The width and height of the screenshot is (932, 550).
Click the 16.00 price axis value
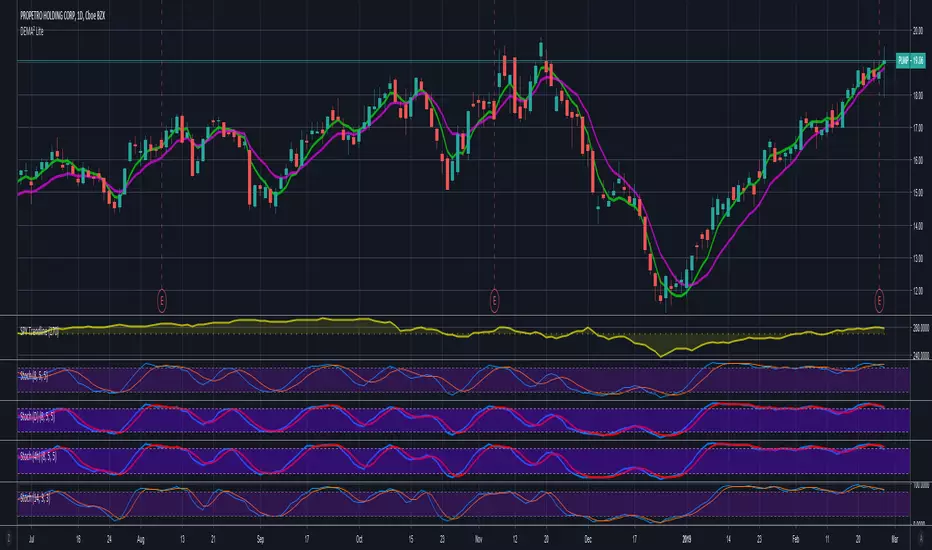pyautogui.click(x=918, y=161)
